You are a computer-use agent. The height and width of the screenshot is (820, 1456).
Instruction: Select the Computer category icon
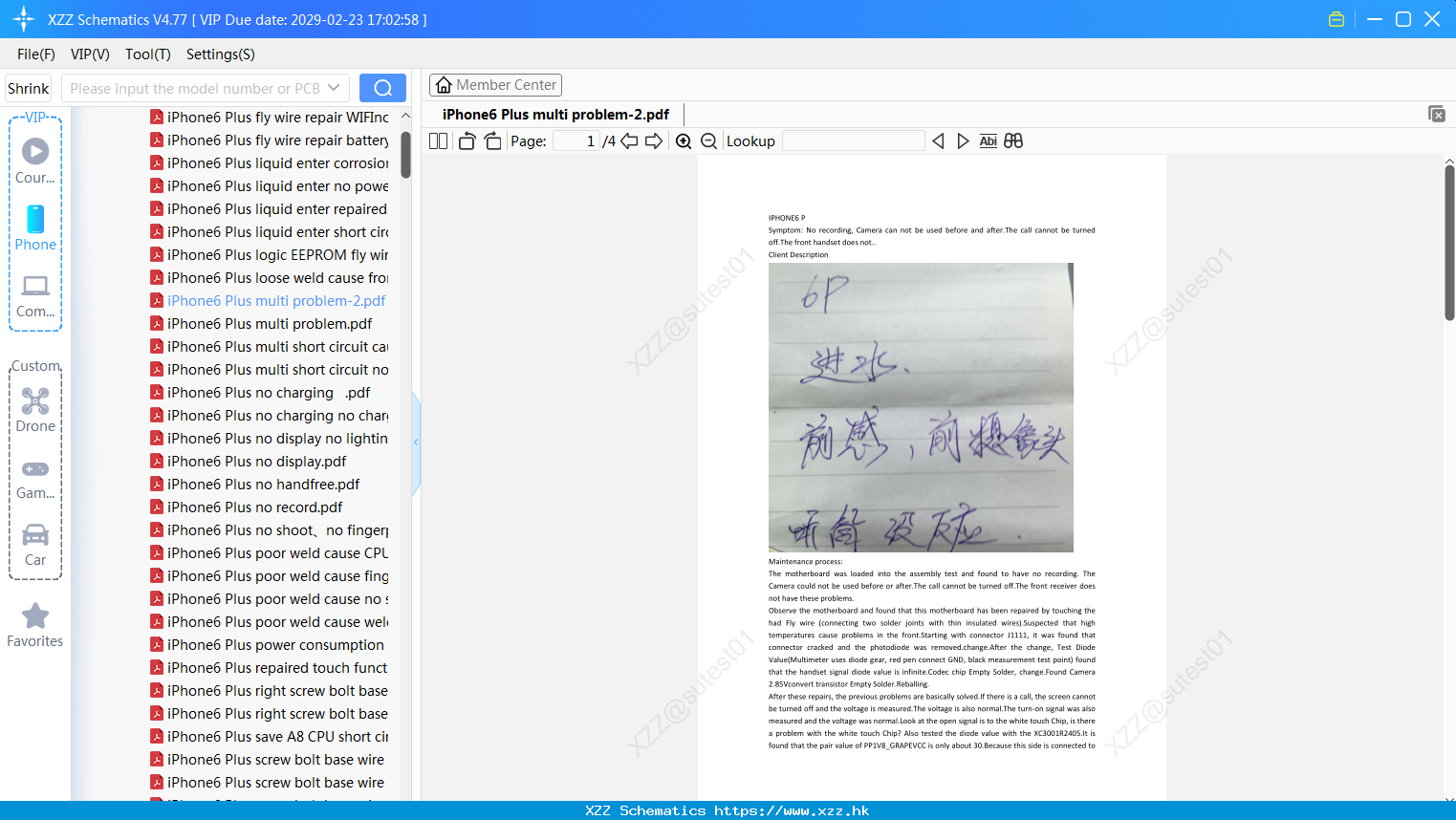click(35, 296)
